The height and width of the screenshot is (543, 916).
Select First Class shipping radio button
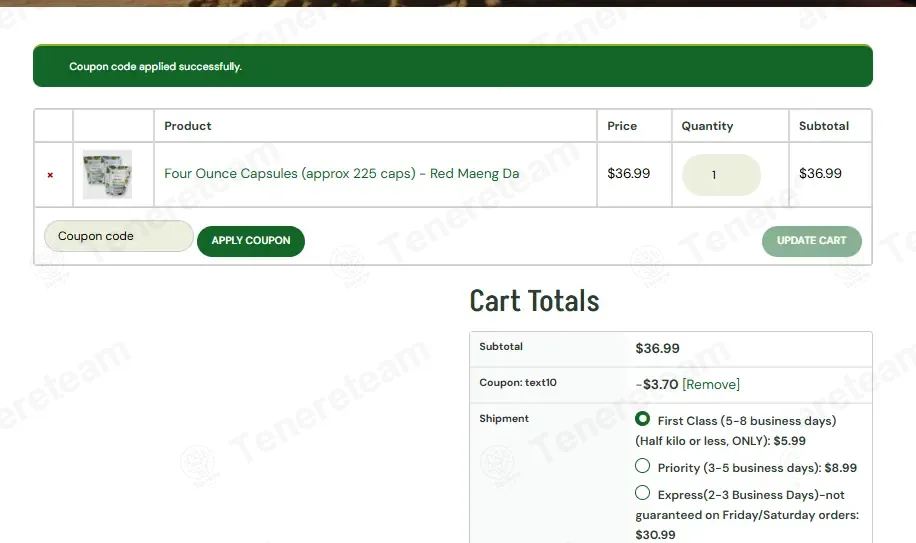pos(643,419)
